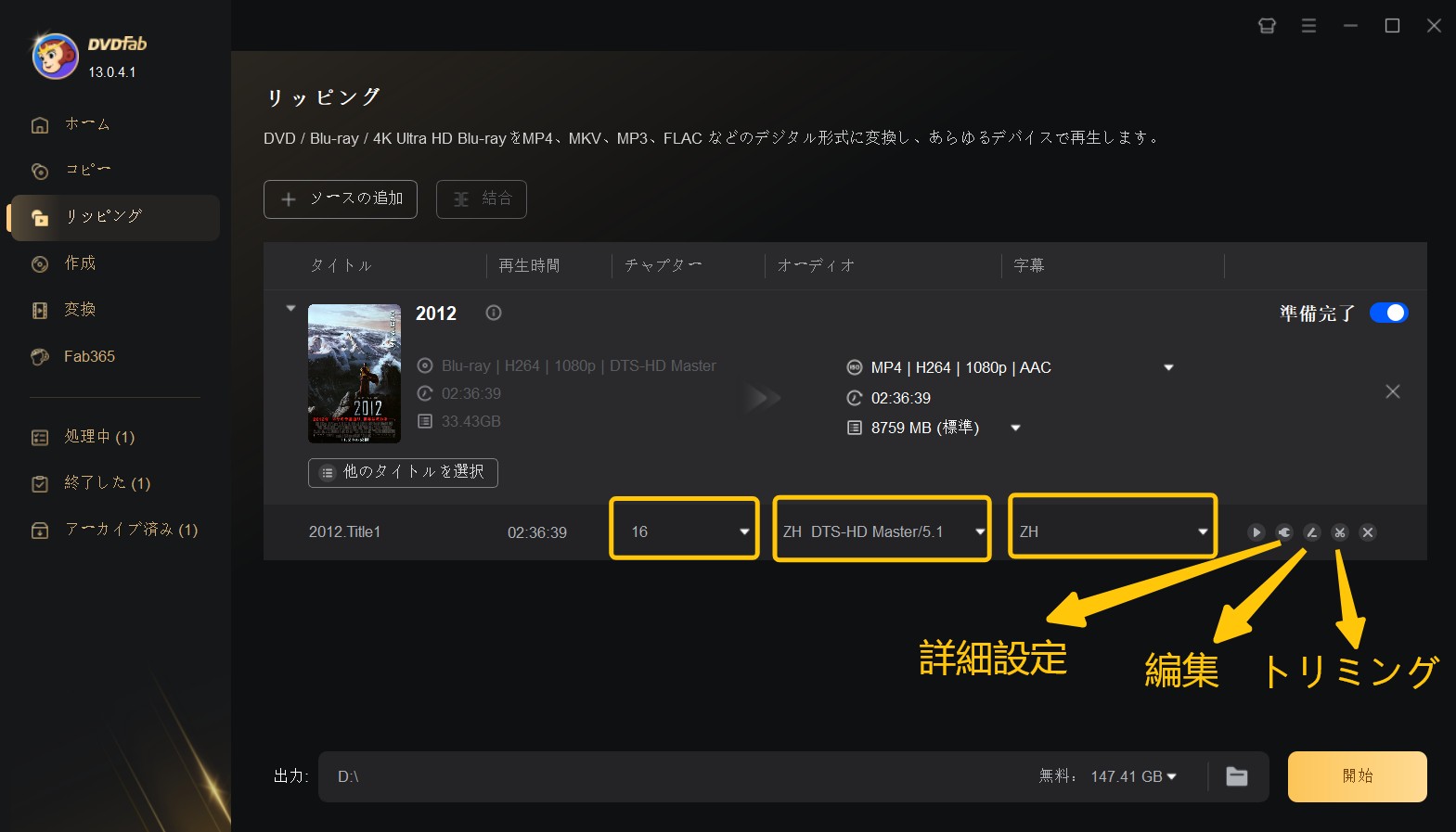Open Fab365 in the sidebar

[89, 356]
